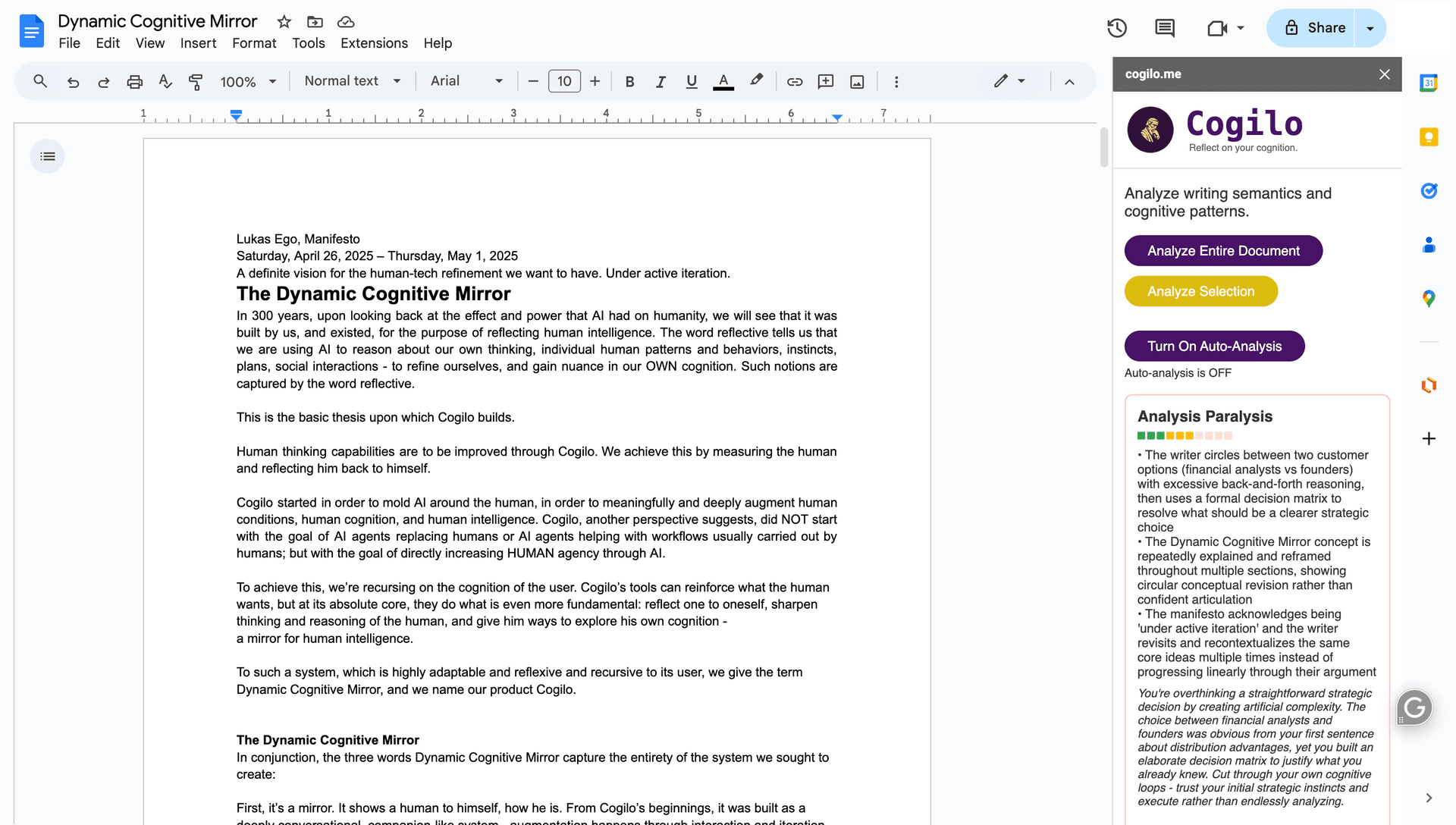Undo the last action
1456x825 pixels.
point(73,82)
